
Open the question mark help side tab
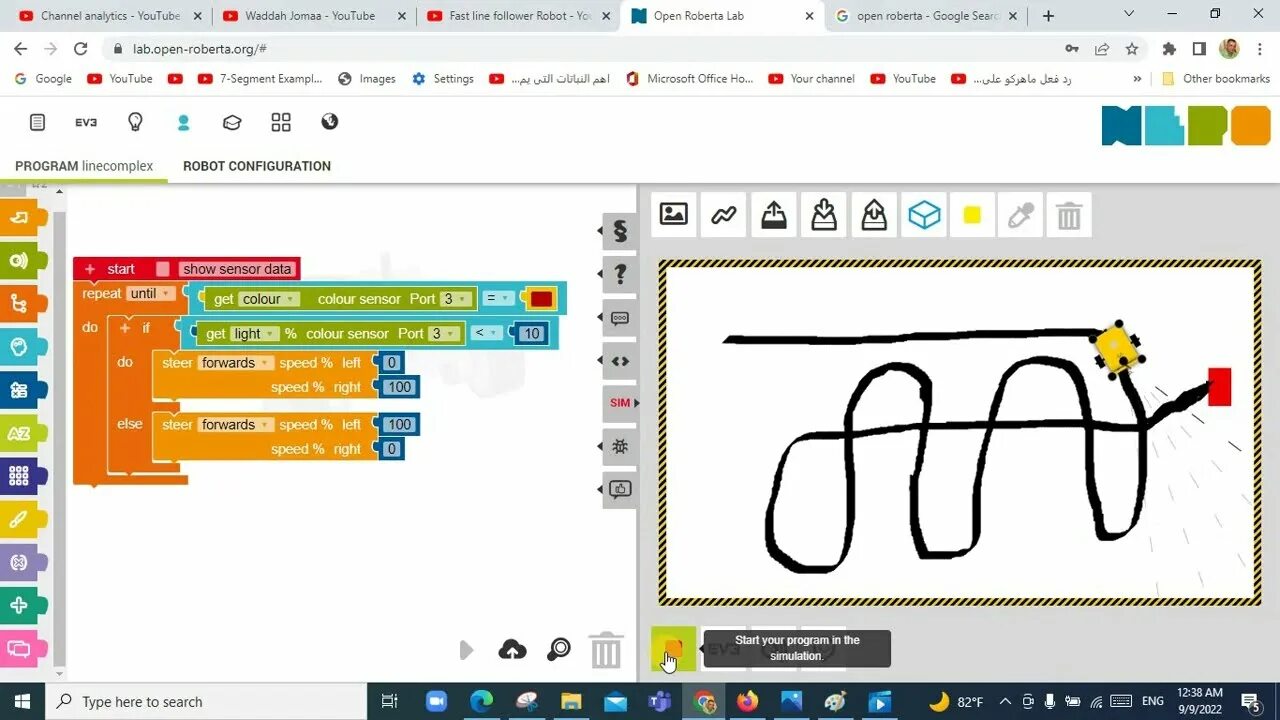point(620,274)
